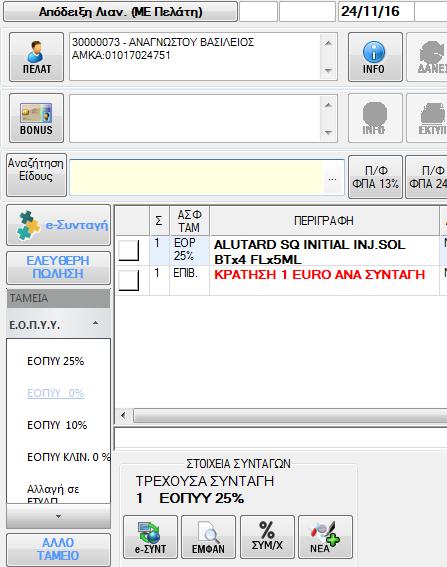447x567 pixels.
Task: Click Απόδειξη Λιαν. (ΜΕ Πελάτη) button
Action: pyautogui.click(x=120, y=12)
